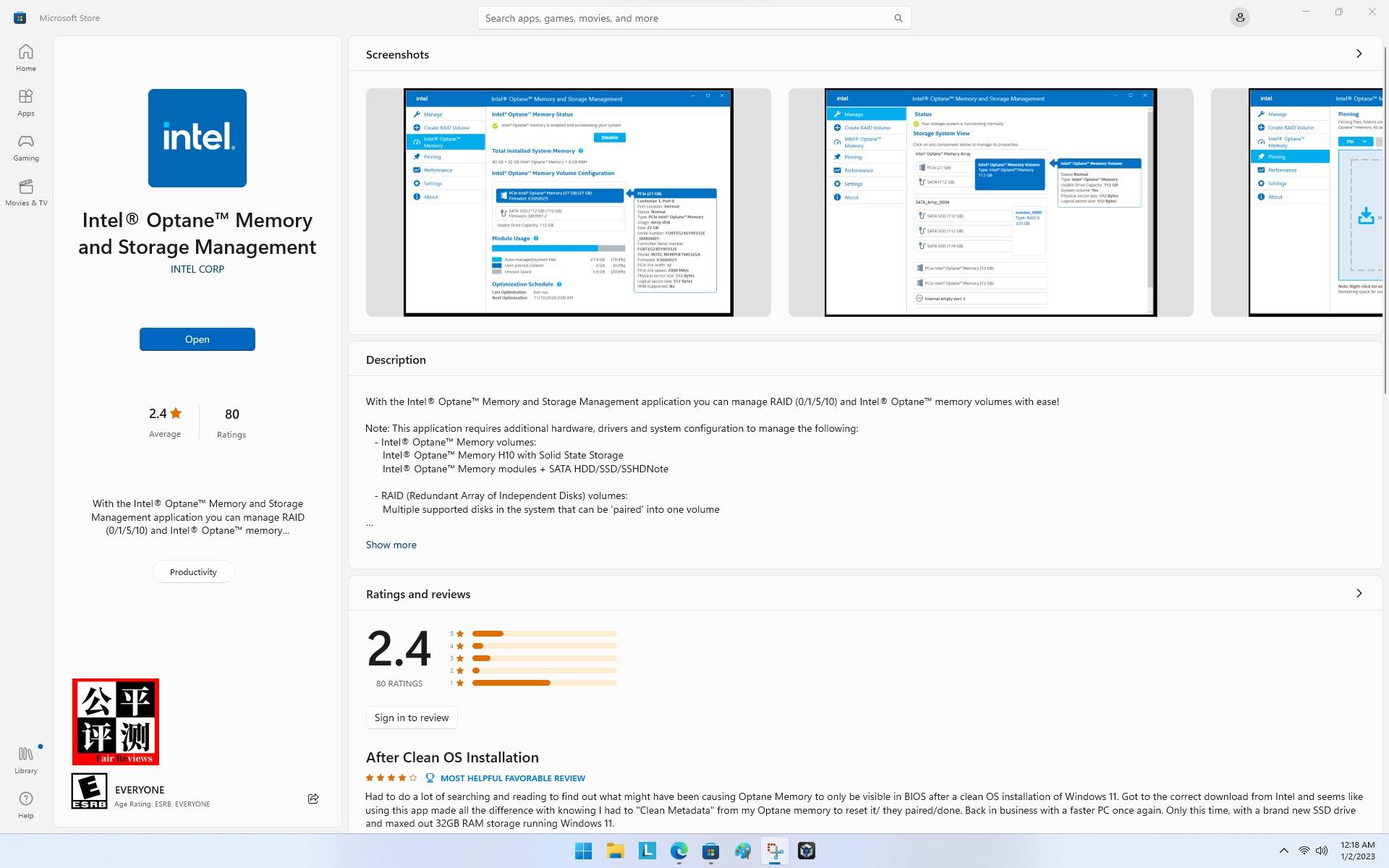
Task: Open the Gaming section
Action: (x=26, y=147)
